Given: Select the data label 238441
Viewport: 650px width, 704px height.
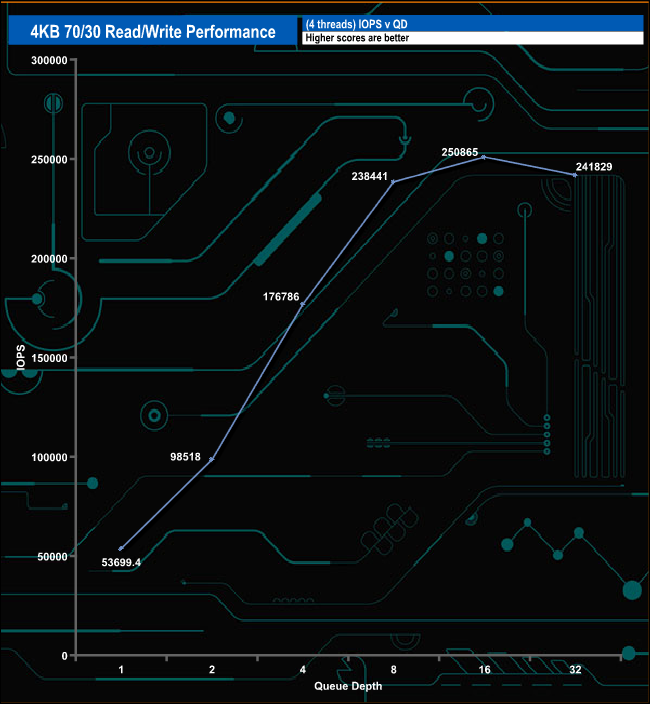Looking at the screenshot, I should point(369,176).
